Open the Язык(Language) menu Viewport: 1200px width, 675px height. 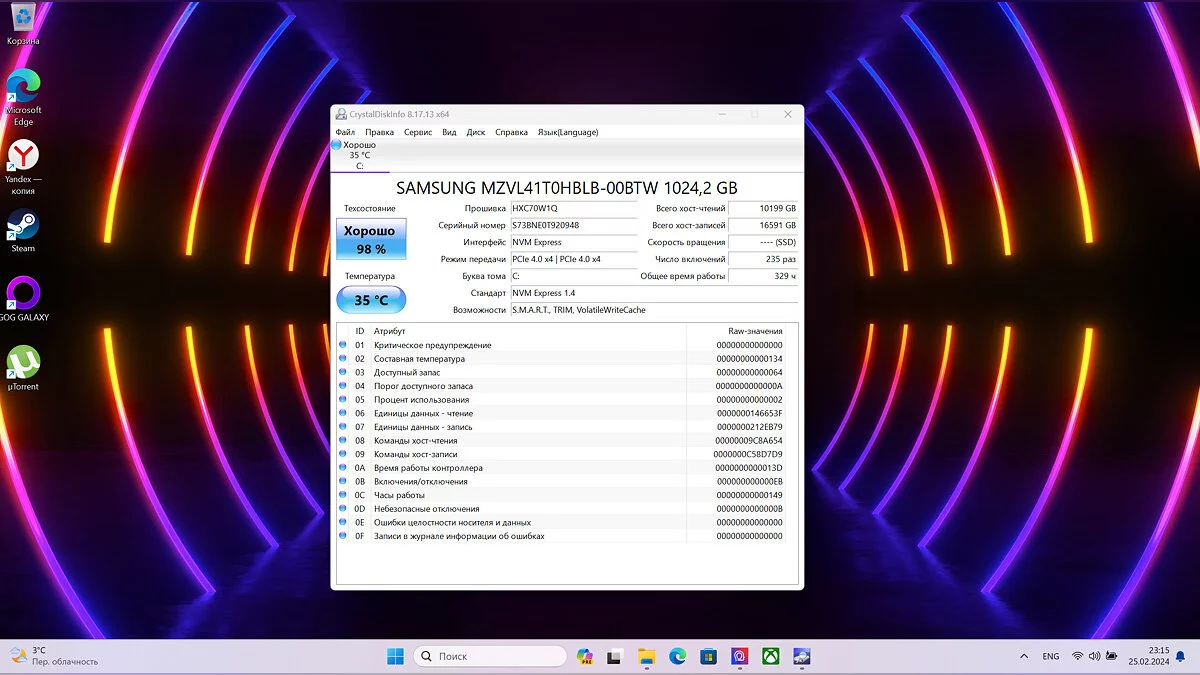click(567, 132)
